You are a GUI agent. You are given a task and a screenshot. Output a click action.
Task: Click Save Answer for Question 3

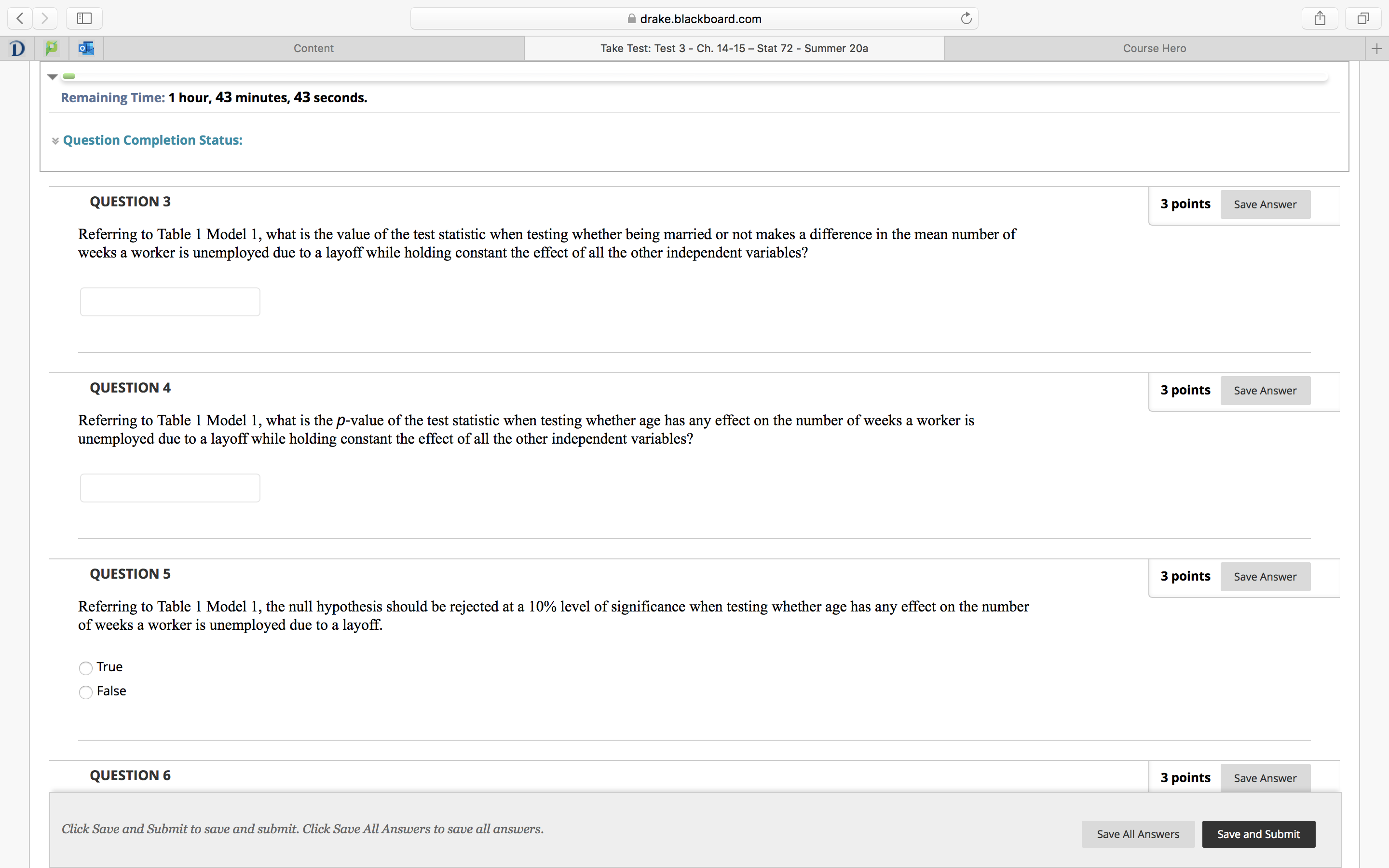tap(1265, 204)
